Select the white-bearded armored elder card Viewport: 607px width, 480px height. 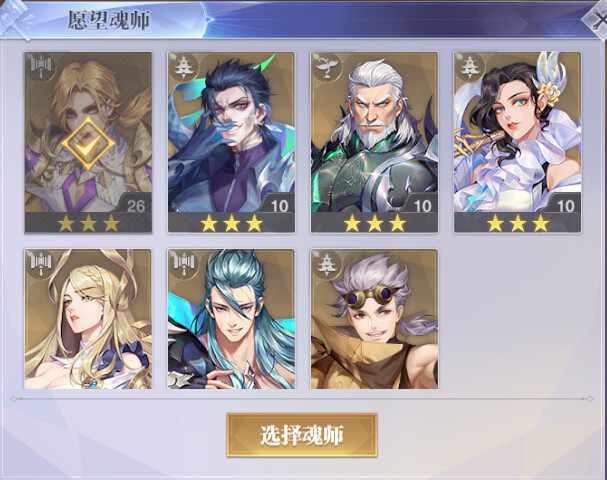[374, 142]
